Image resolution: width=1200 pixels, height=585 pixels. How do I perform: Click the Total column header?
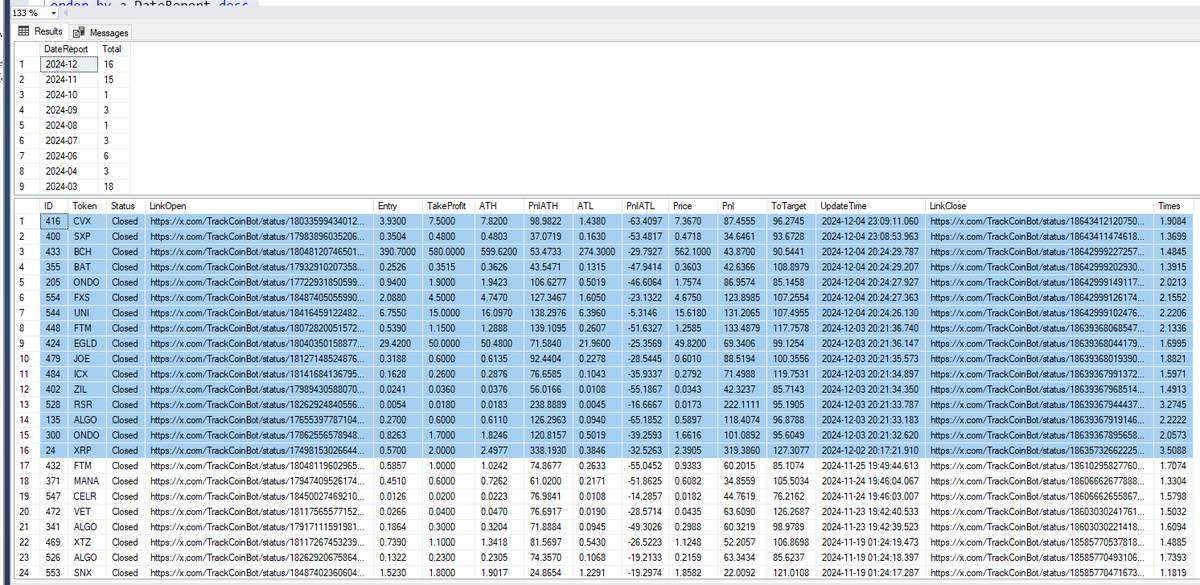tap(113, 49)
